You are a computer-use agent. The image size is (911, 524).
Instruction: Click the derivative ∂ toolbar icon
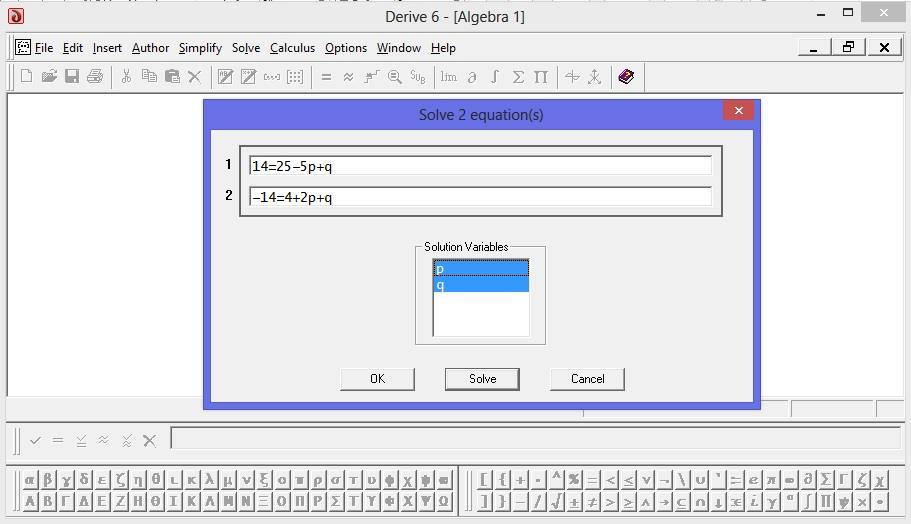point(472,77)
